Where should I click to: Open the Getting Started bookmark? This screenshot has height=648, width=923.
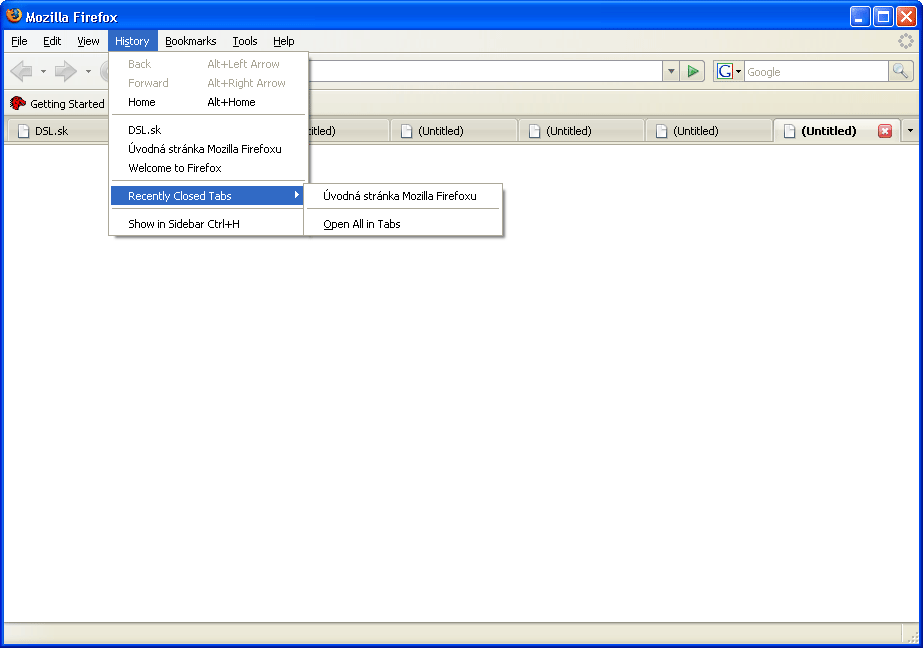pos(58,104)
